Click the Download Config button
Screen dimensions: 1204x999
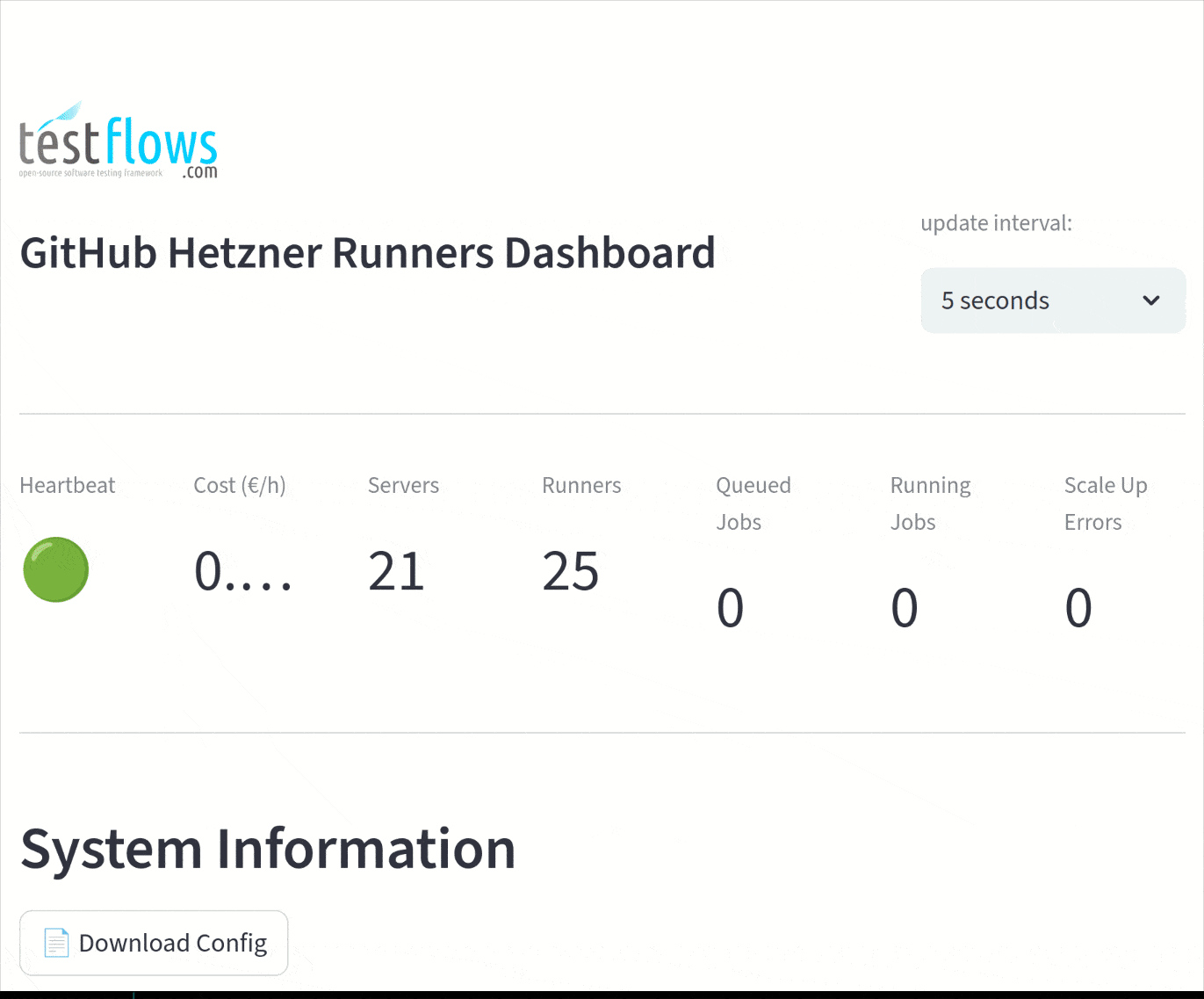(x=154, y=942)
